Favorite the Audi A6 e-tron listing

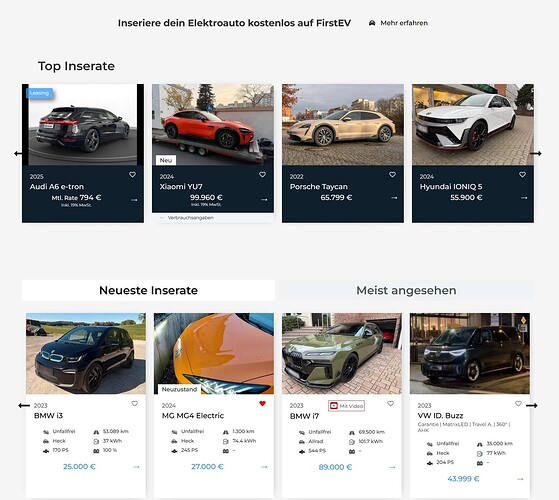point(132,175)
